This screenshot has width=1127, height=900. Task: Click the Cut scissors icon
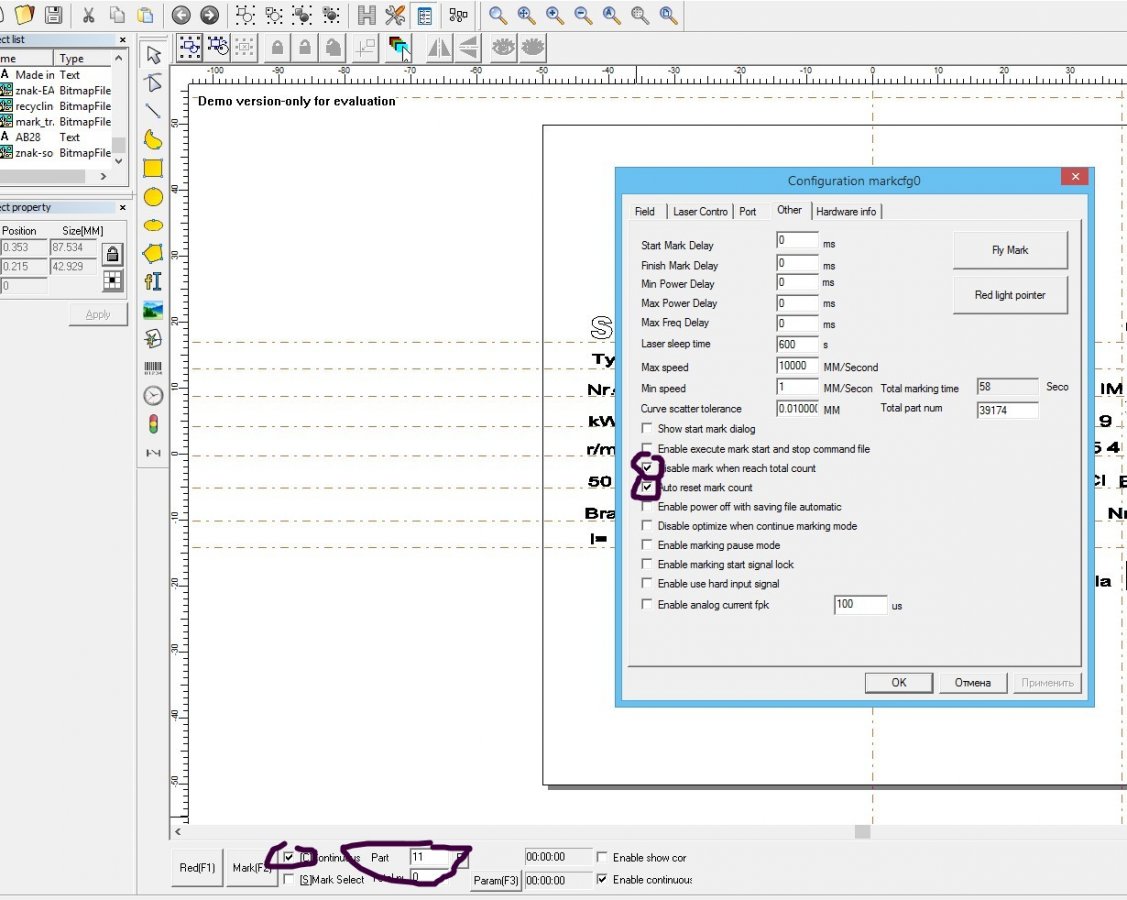[x=89, y=15]
